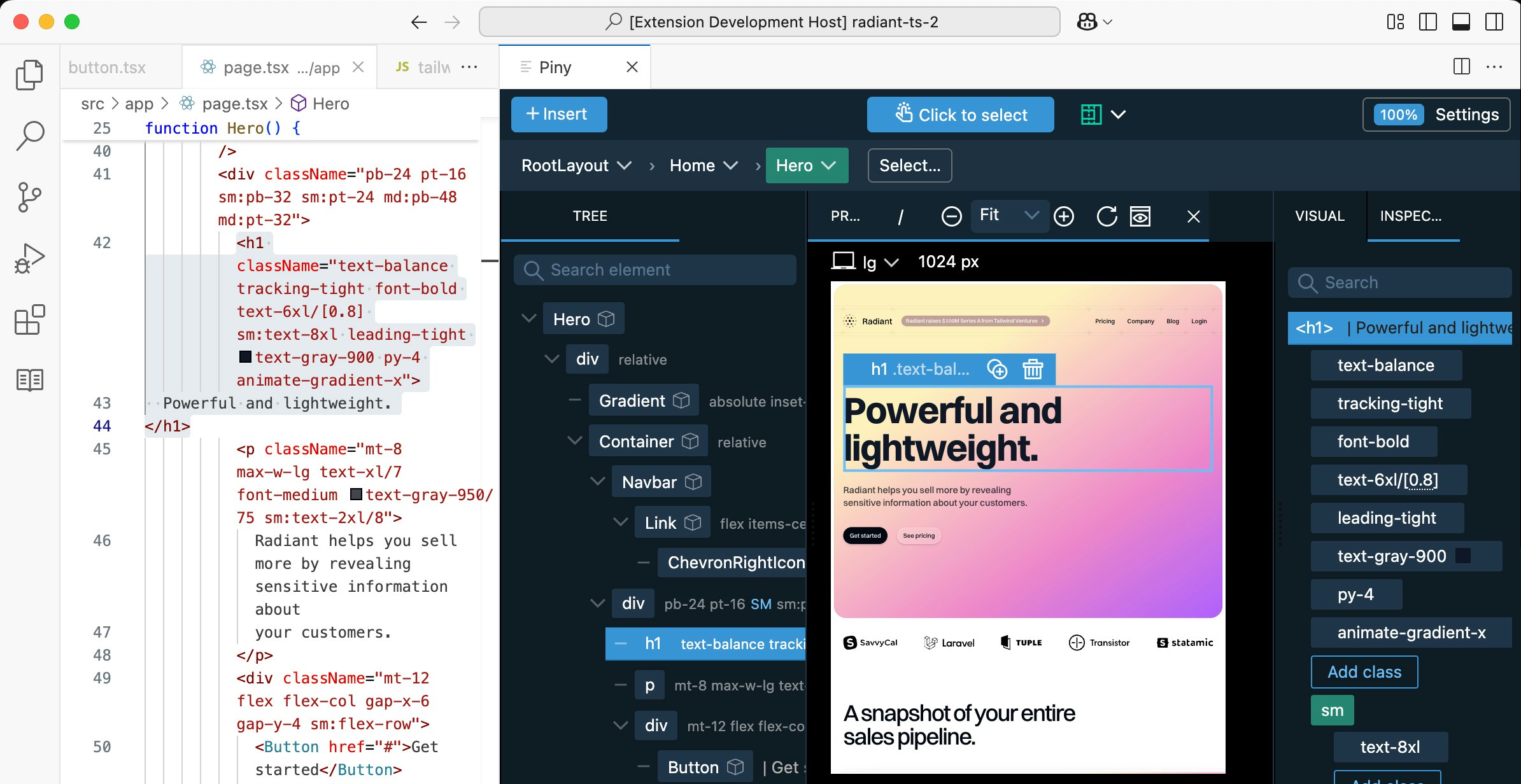
Task: Delete h1 using the trash icon
Action: [1033, 369]
